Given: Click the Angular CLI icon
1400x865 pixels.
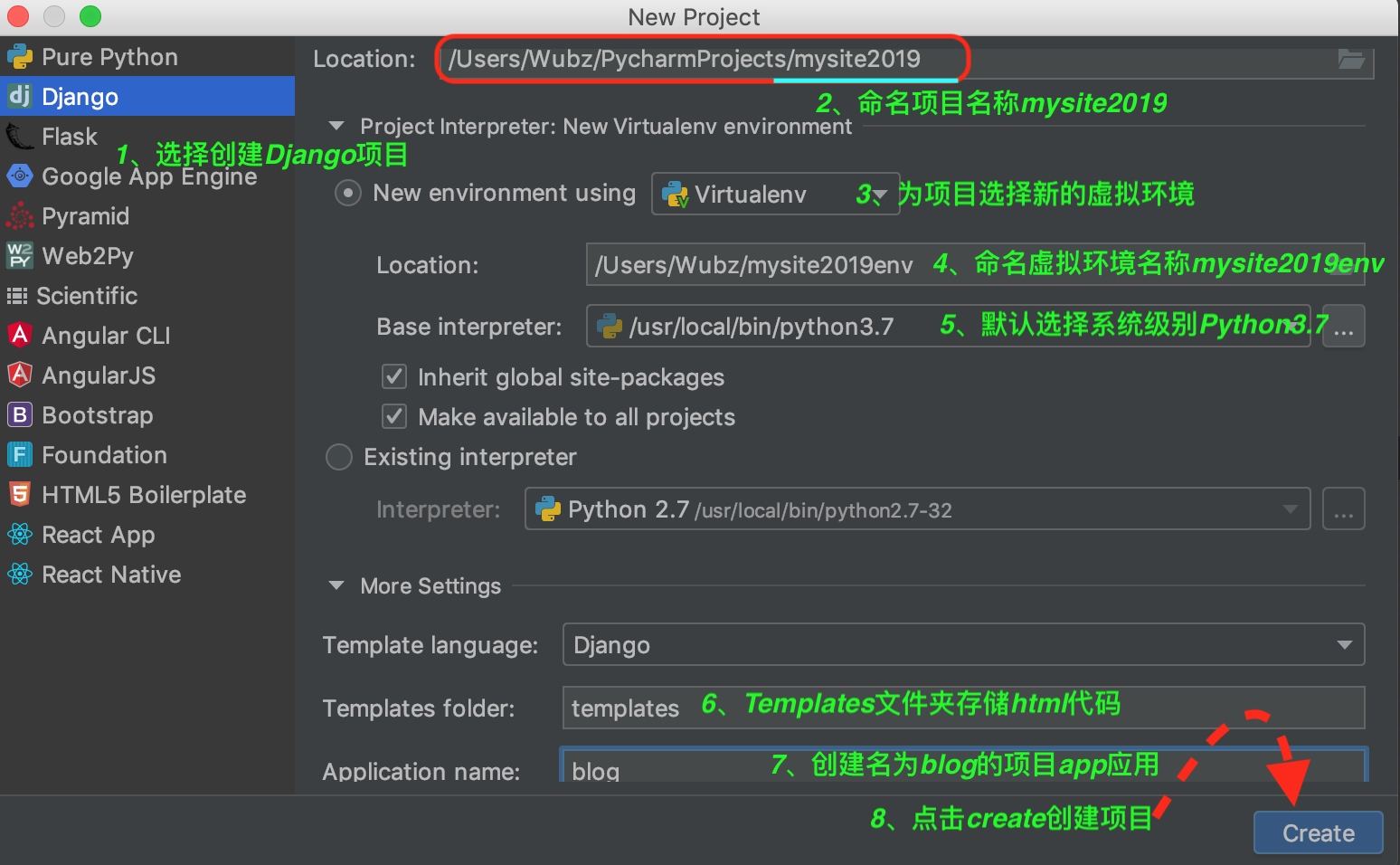Looking at the screenshot, I should [20, 336].
